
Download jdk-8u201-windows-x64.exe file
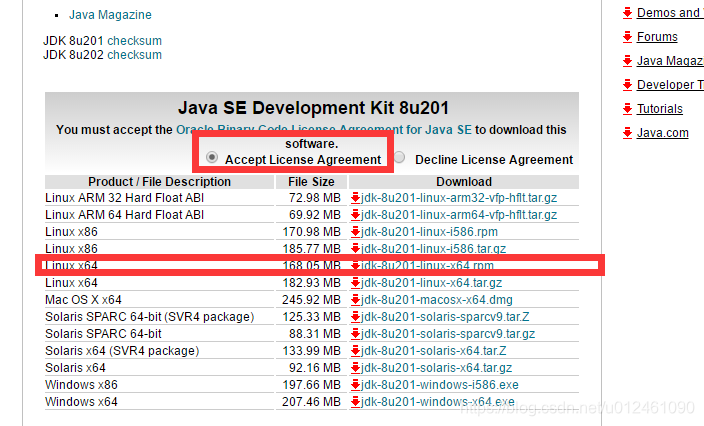[x=437, y=402]
